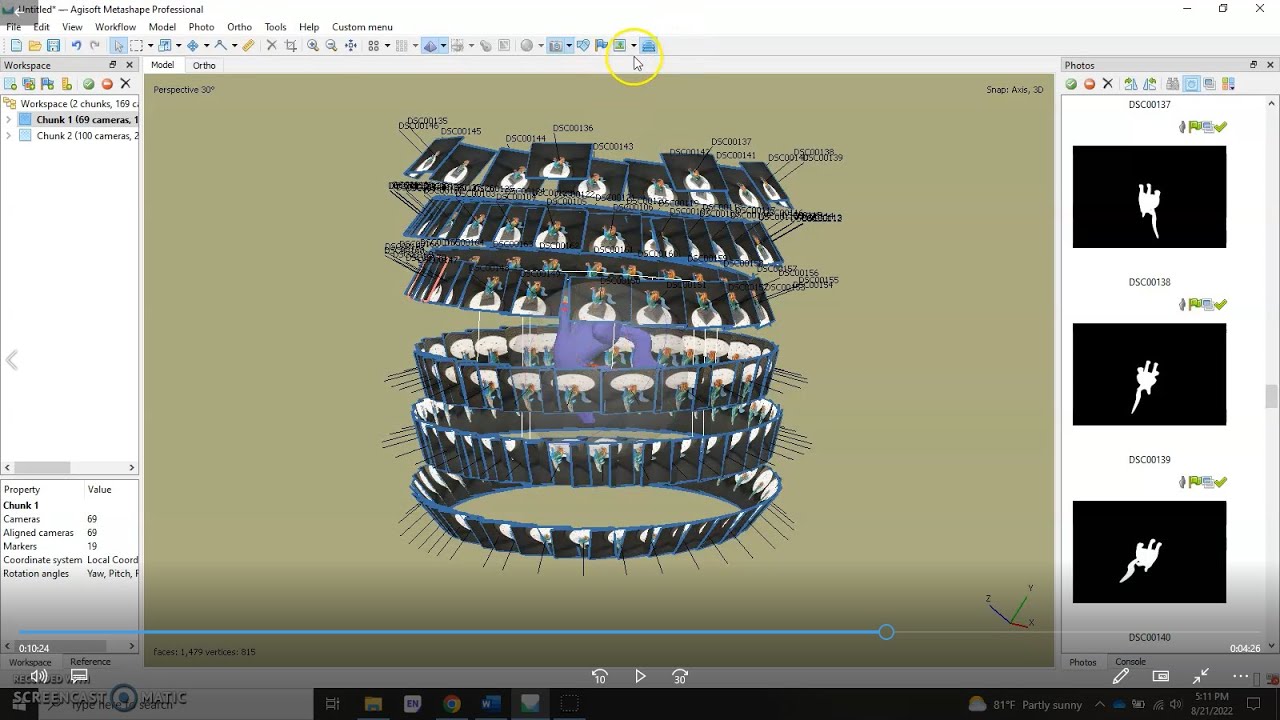Viewport: 1280px width, 720px height.
Task: Open Show cameras dropdown arrow
Action: [x=569, y=45]
